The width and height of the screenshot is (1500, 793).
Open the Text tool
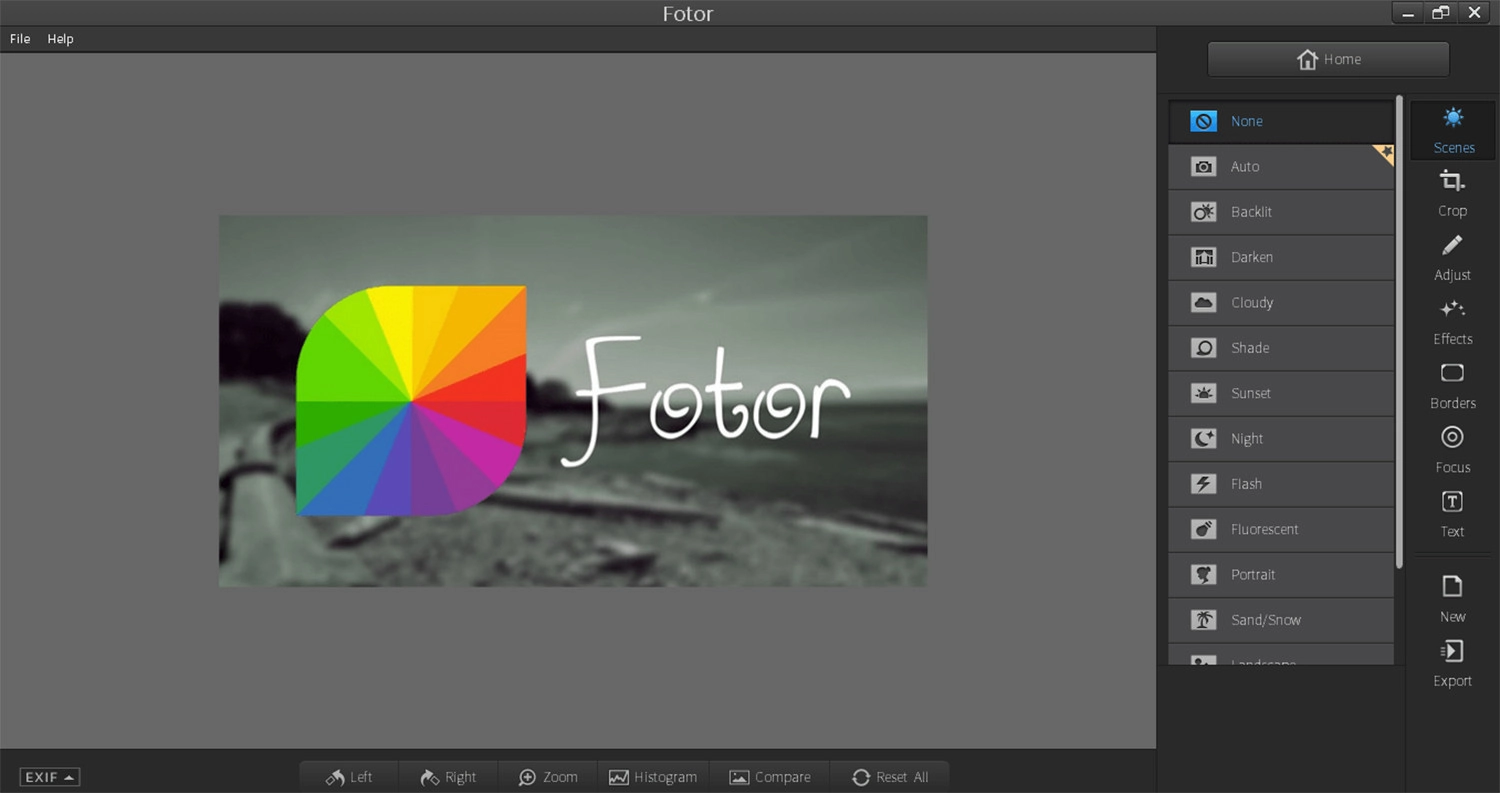(x=1453, y=514)
